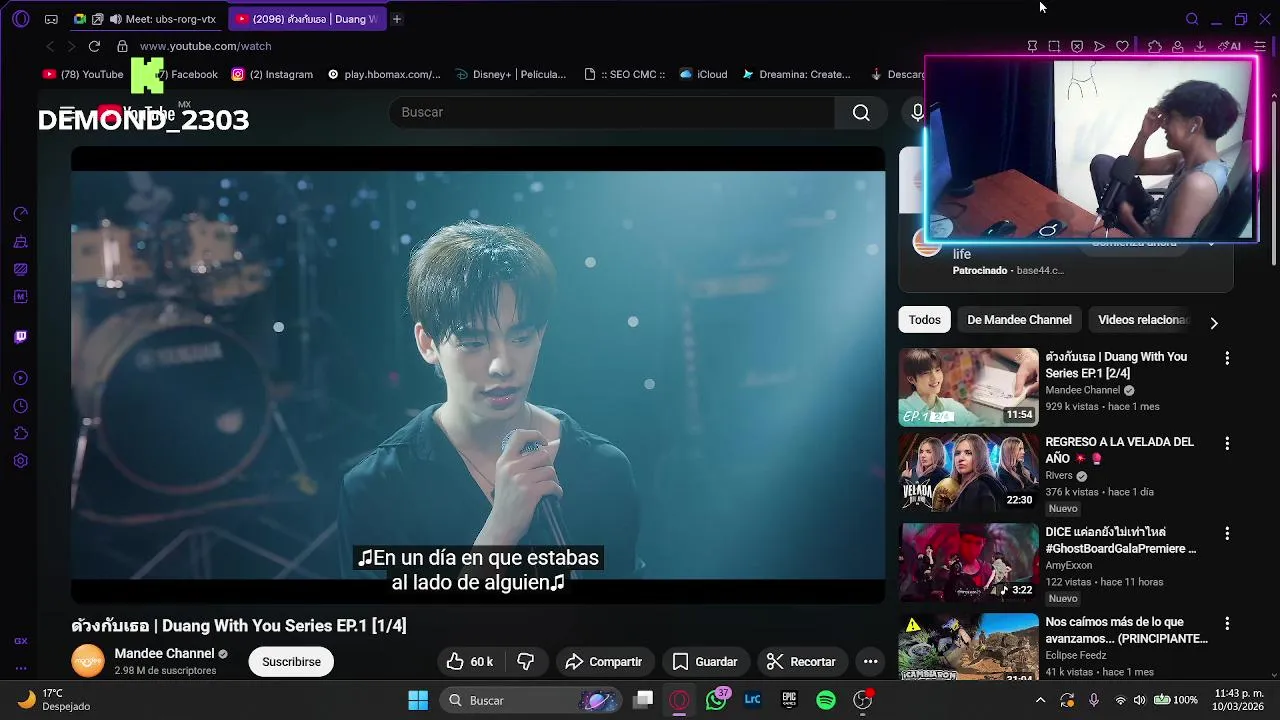
Task: Click the pin icon in address toolbar
Action: click(1032, 46)
